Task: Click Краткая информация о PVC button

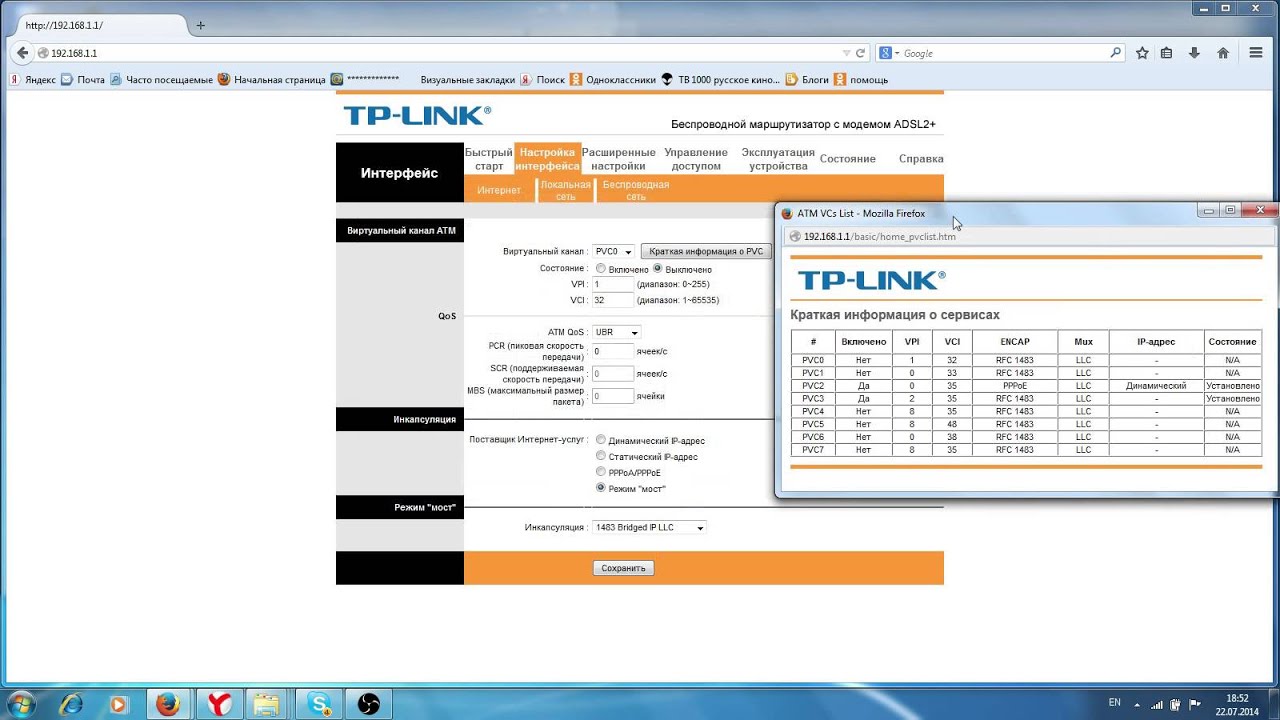Action: [x=706, y=252]
